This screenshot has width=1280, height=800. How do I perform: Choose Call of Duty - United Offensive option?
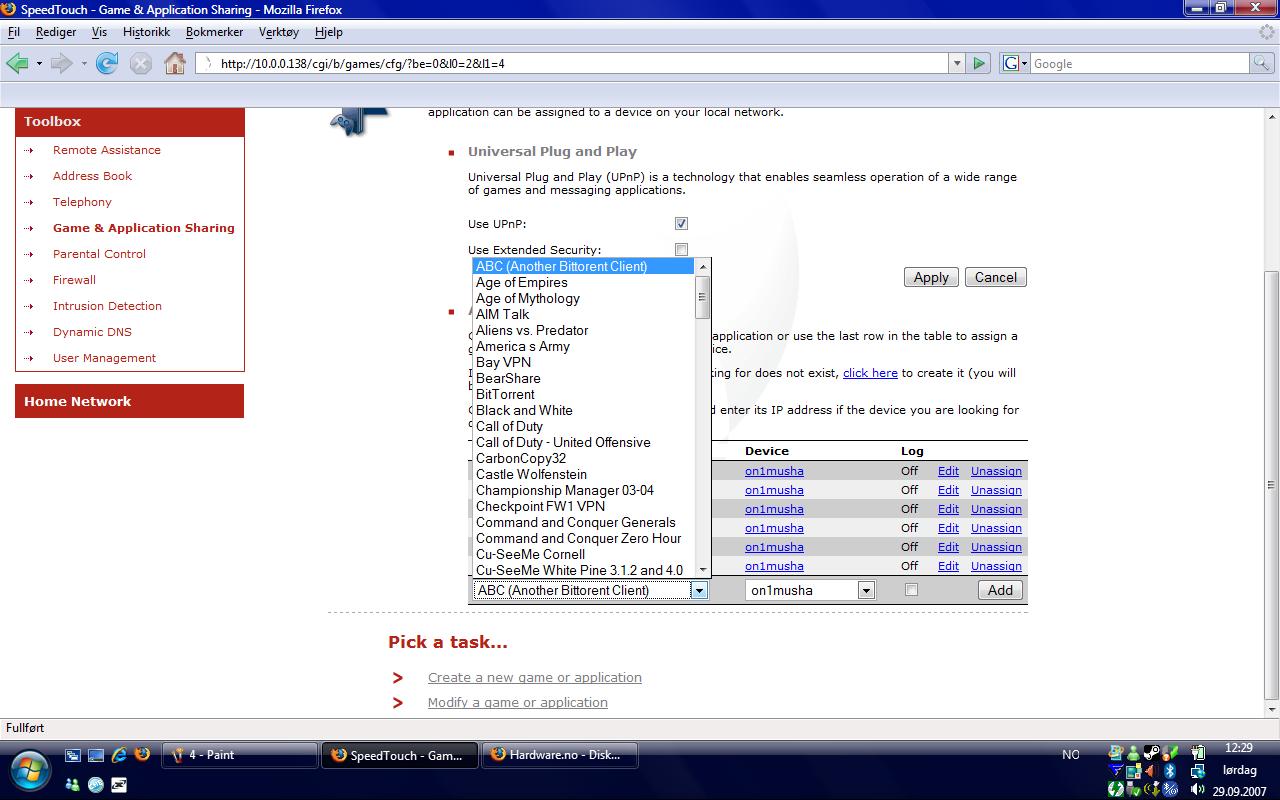[584, 442]
